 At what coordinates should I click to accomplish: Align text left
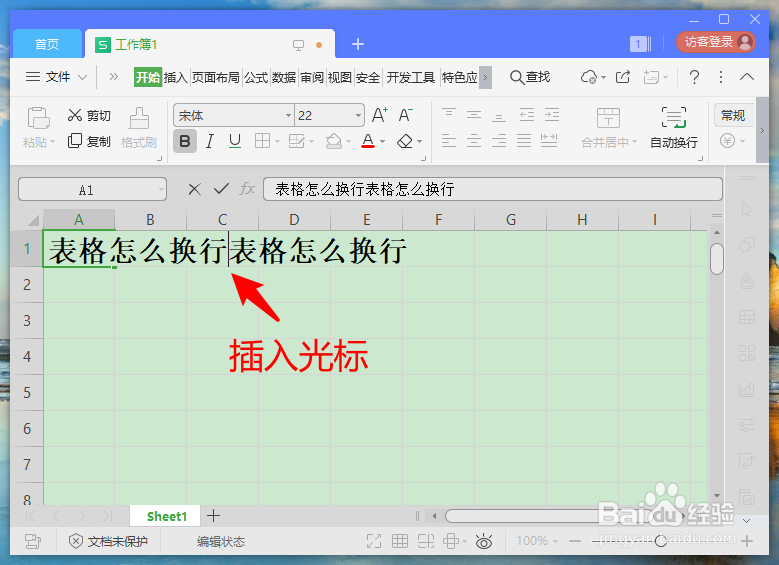click(449, 141)
